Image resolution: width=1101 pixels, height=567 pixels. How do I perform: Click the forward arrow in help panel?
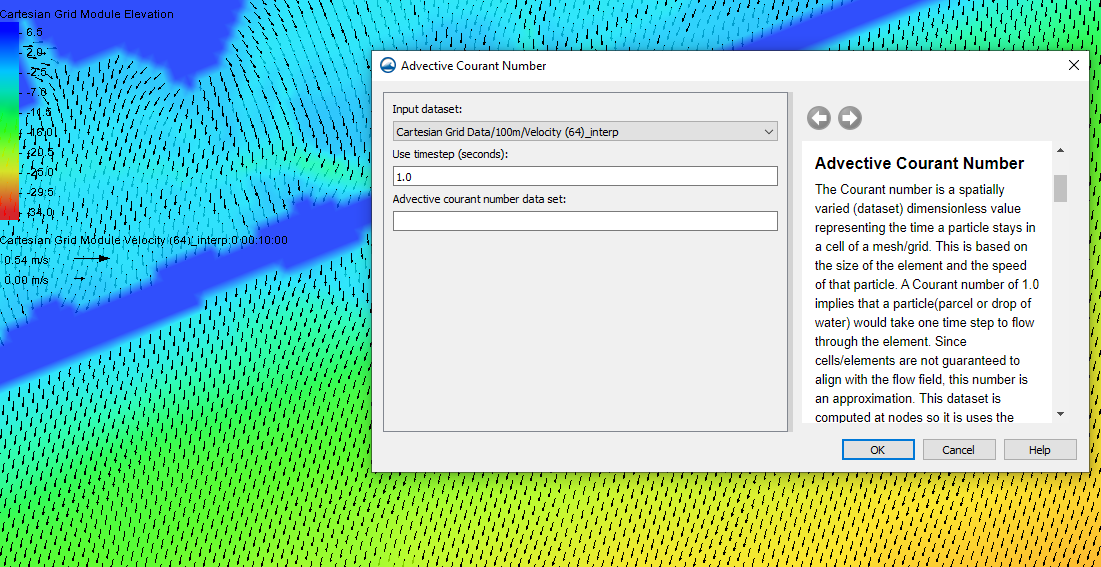click(850, 118)
